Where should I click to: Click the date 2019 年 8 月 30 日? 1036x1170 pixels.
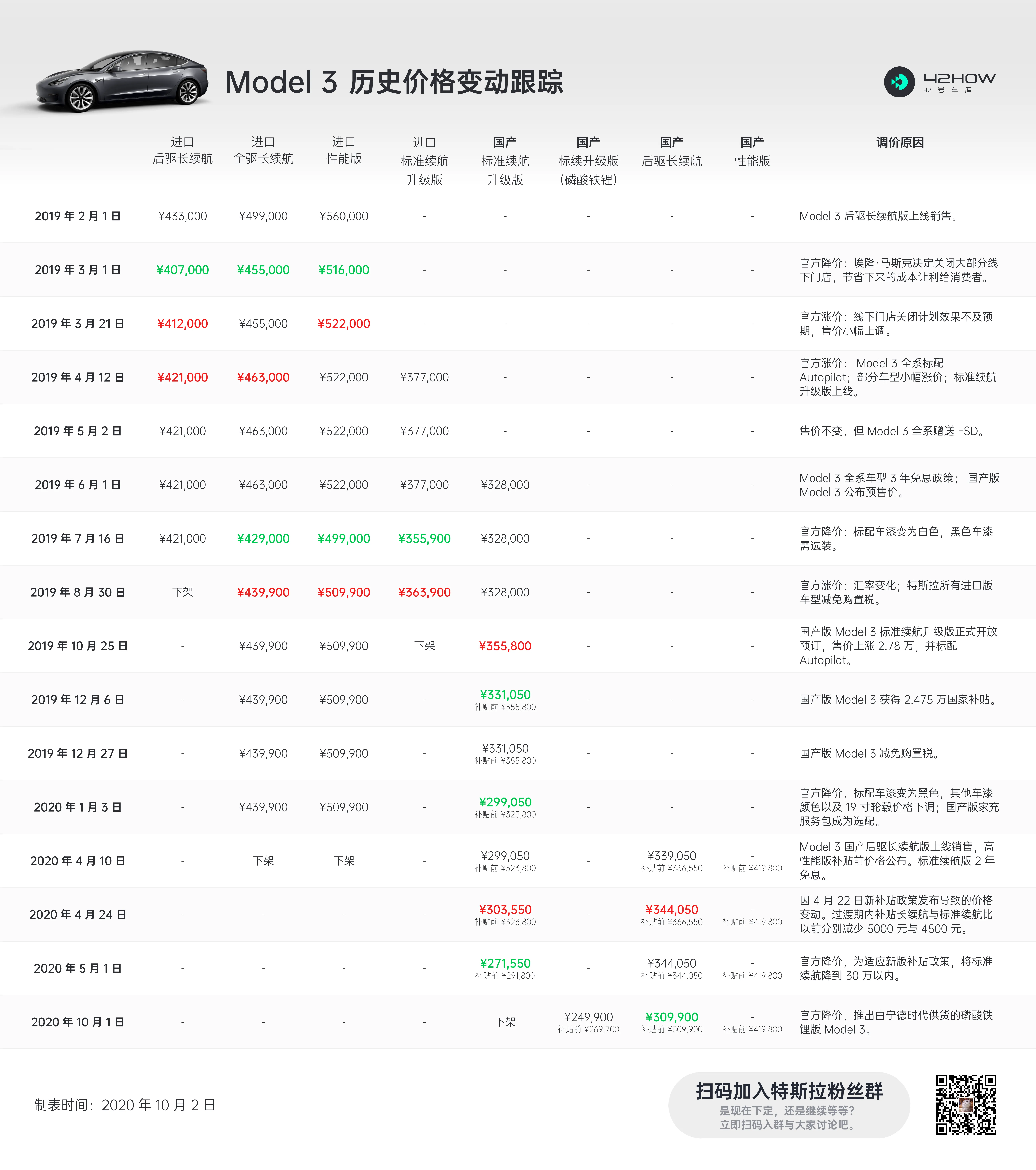pyautogui.click(x=78, y=592)
